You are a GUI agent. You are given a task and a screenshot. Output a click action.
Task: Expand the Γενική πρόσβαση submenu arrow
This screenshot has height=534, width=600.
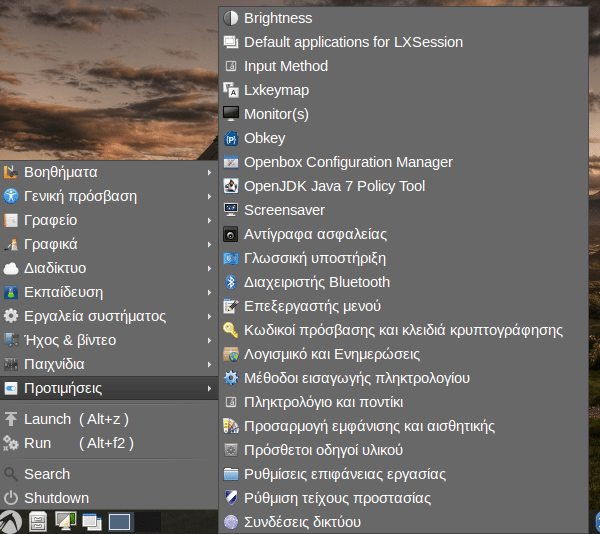point(209,197)
